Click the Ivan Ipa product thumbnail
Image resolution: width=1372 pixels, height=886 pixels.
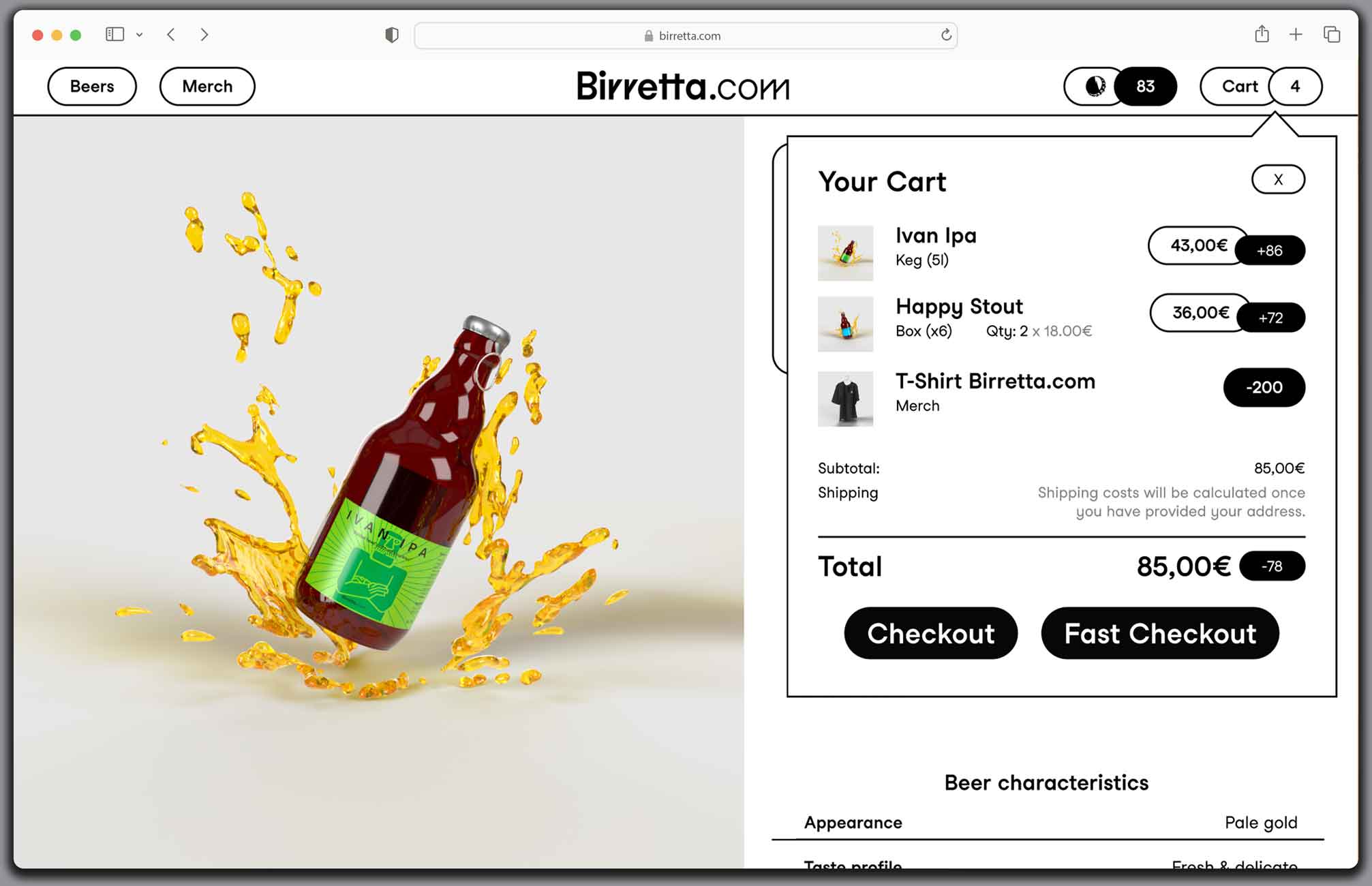click(x=845, y=253)
